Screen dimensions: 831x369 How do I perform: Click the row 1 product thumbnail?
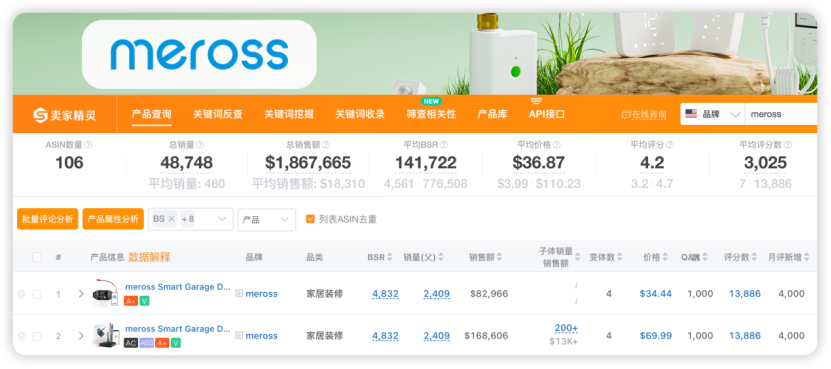105,293
